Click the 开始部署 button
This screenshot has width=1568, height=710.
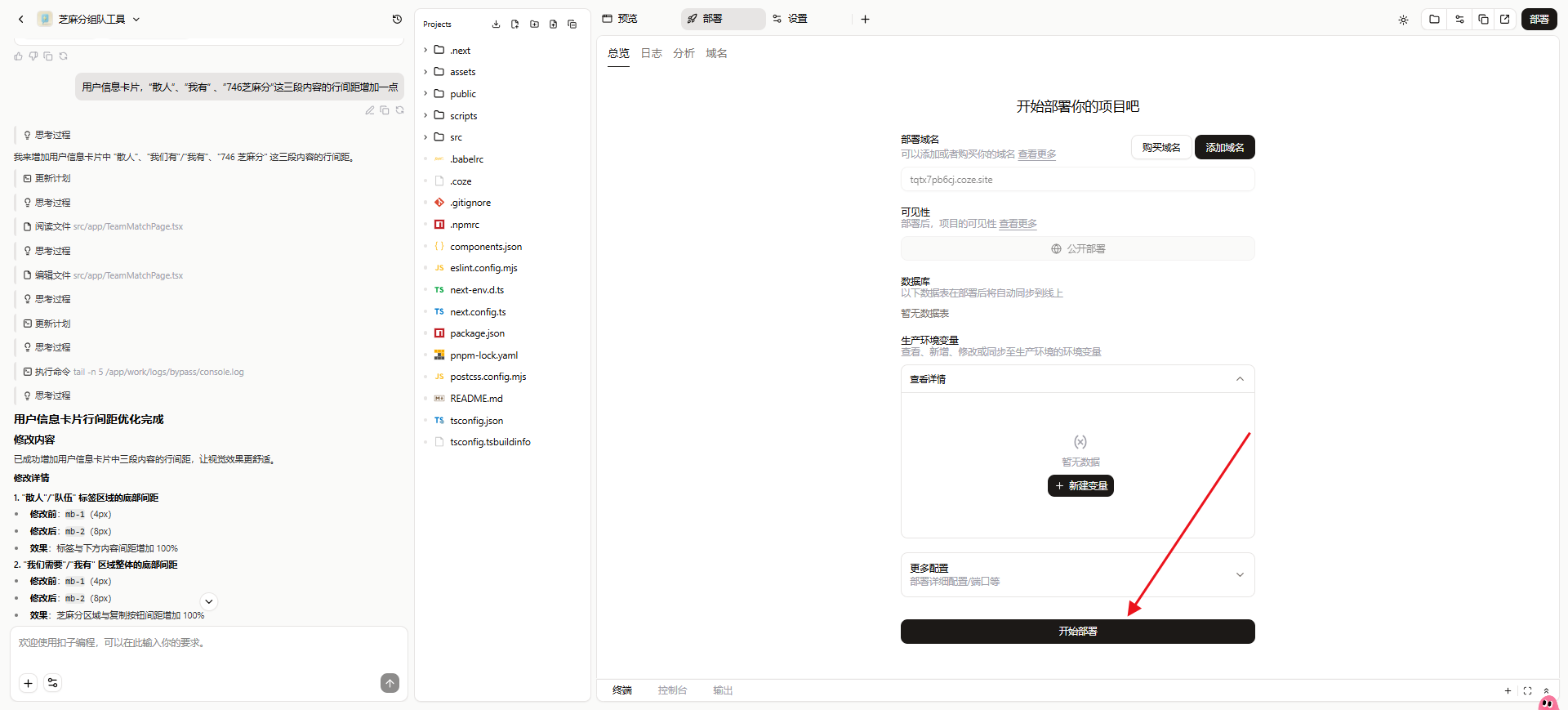(1077, 632)
